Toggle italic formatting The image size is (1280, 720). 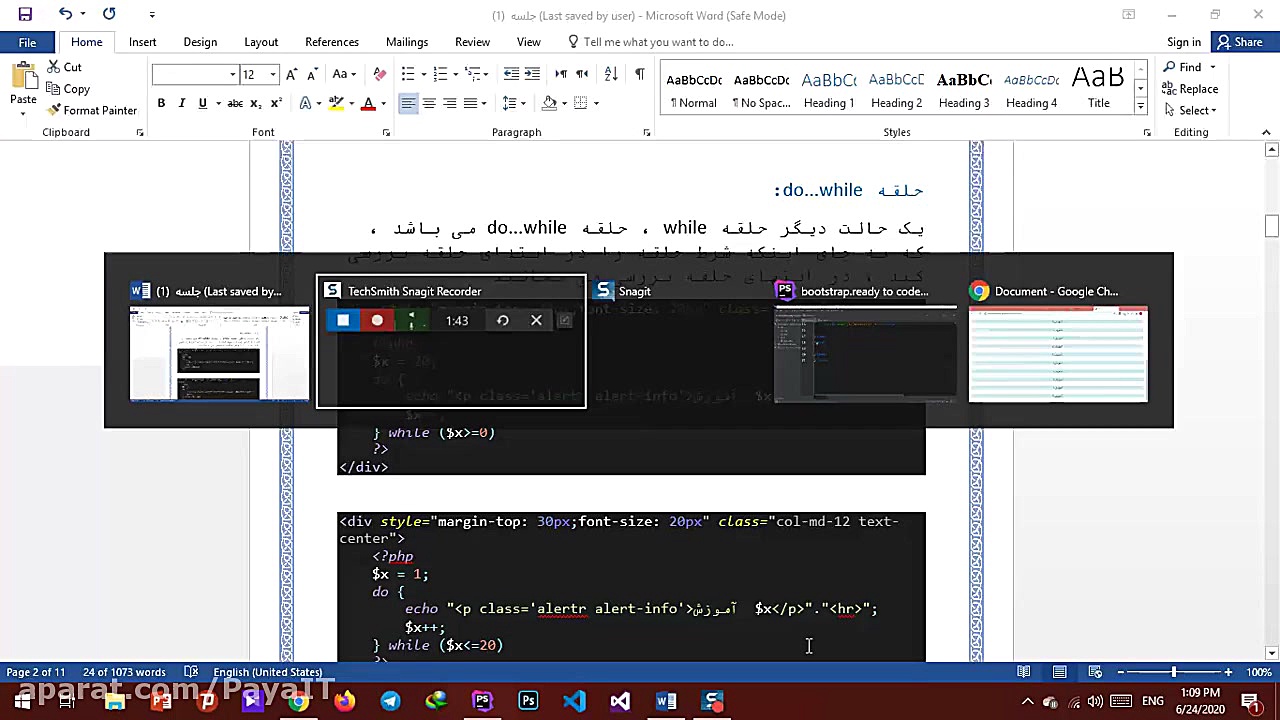tap(181, 103)
